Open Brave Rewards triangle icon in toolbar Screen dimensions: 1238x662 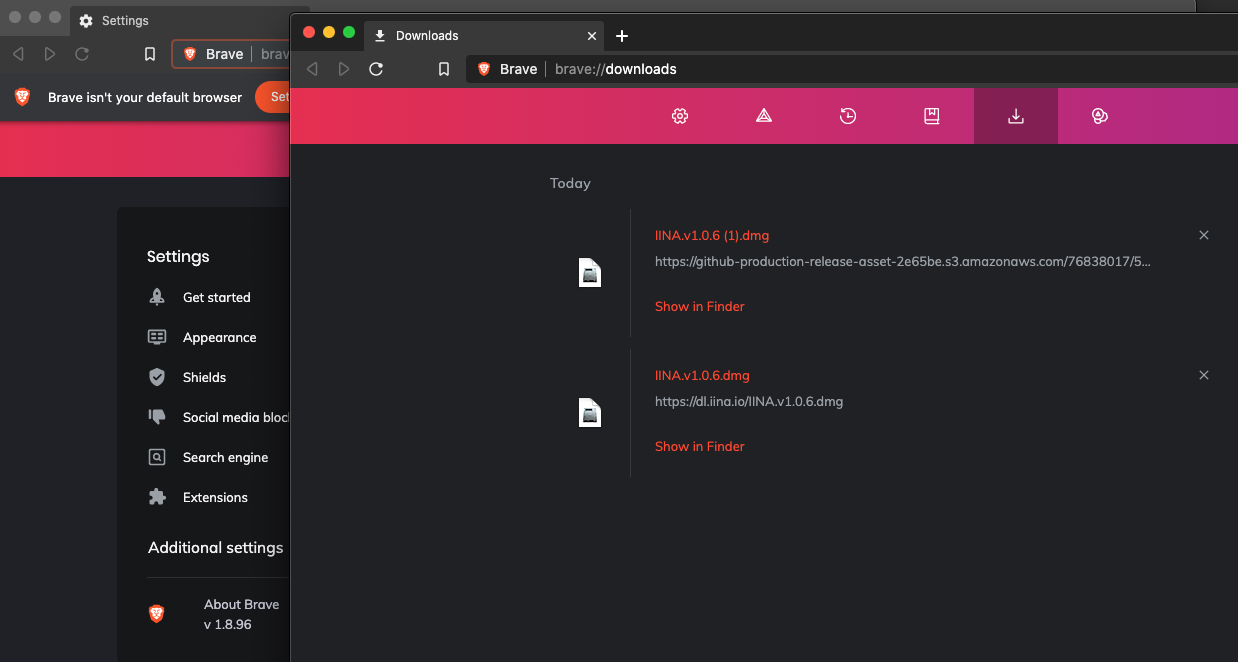click(764, 116)
